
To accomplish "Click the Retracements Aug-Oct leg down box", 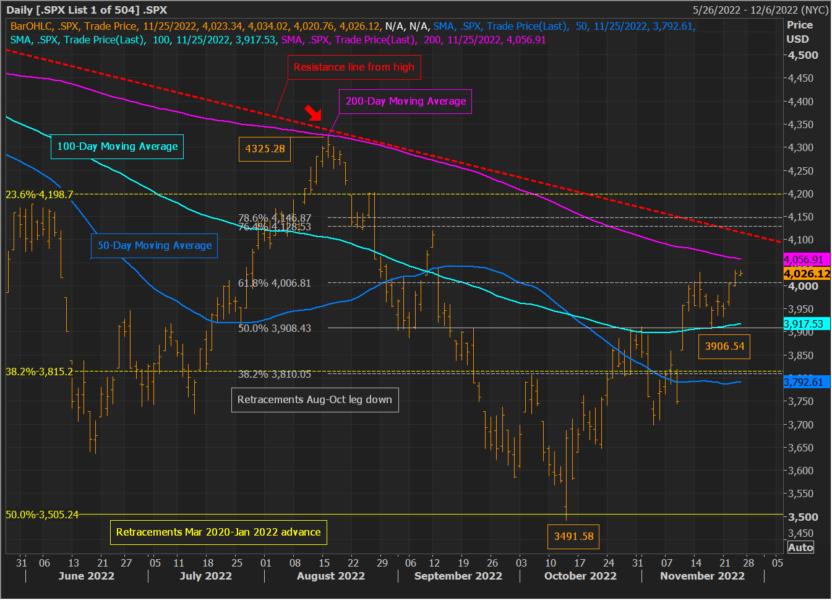I will point(315,399).
